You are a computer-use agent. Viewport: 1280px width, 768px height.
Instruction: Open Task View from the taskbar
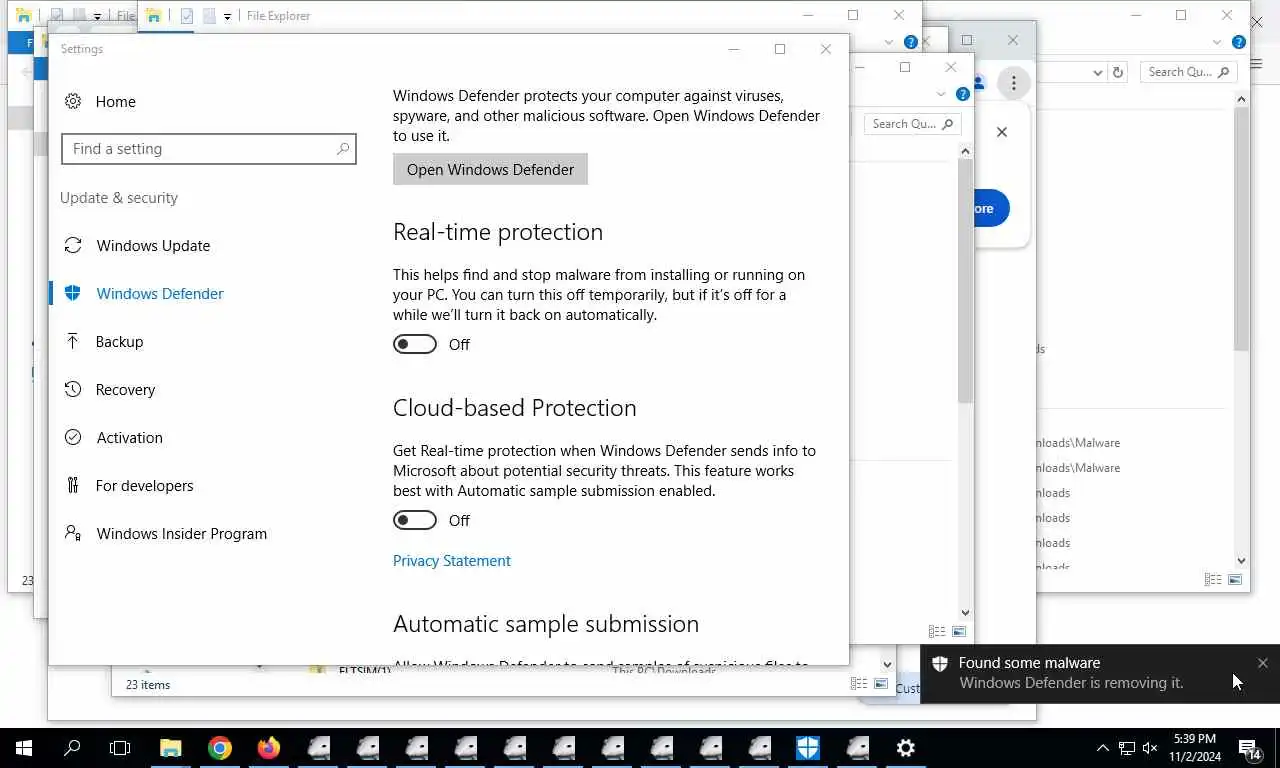pos(120,748)
